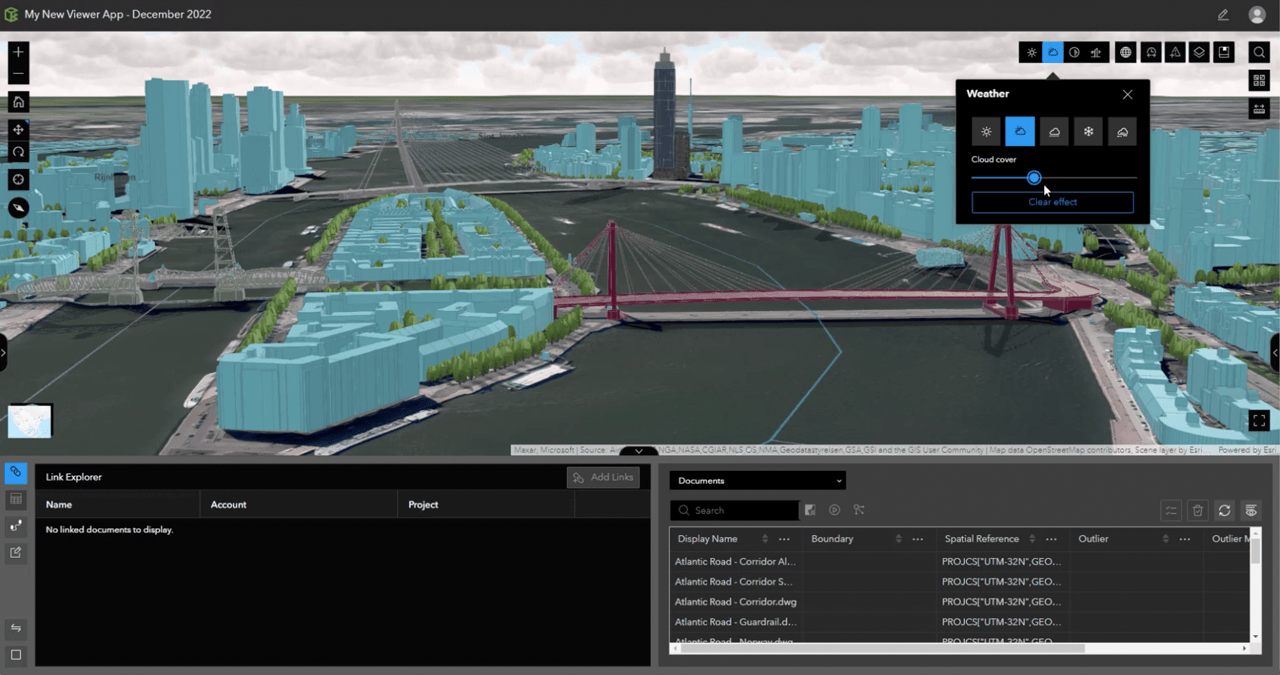Image resolution: width=1280 pixels, height=675 pixels.
Task: Open the slides bookmark tool
Action: (1223, 52)
